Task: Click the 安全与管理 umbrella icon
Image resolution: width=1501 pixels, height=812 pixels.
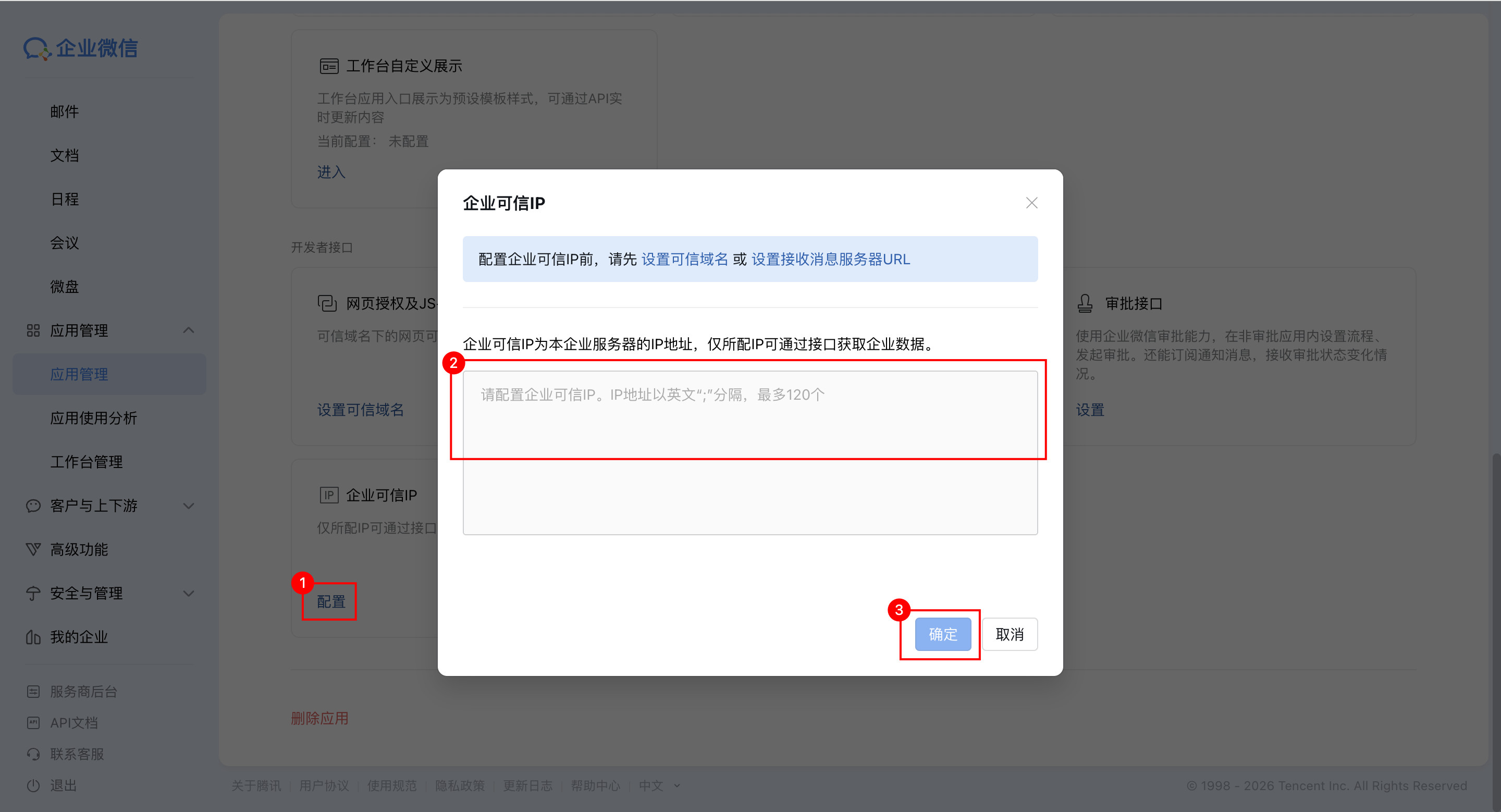Action: click(33, 593)
